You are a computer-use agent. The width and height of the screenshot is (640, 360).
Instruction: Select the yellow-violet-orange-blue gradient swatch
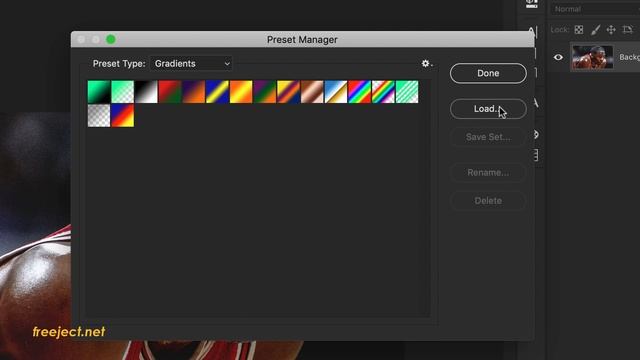pos(289,92)
